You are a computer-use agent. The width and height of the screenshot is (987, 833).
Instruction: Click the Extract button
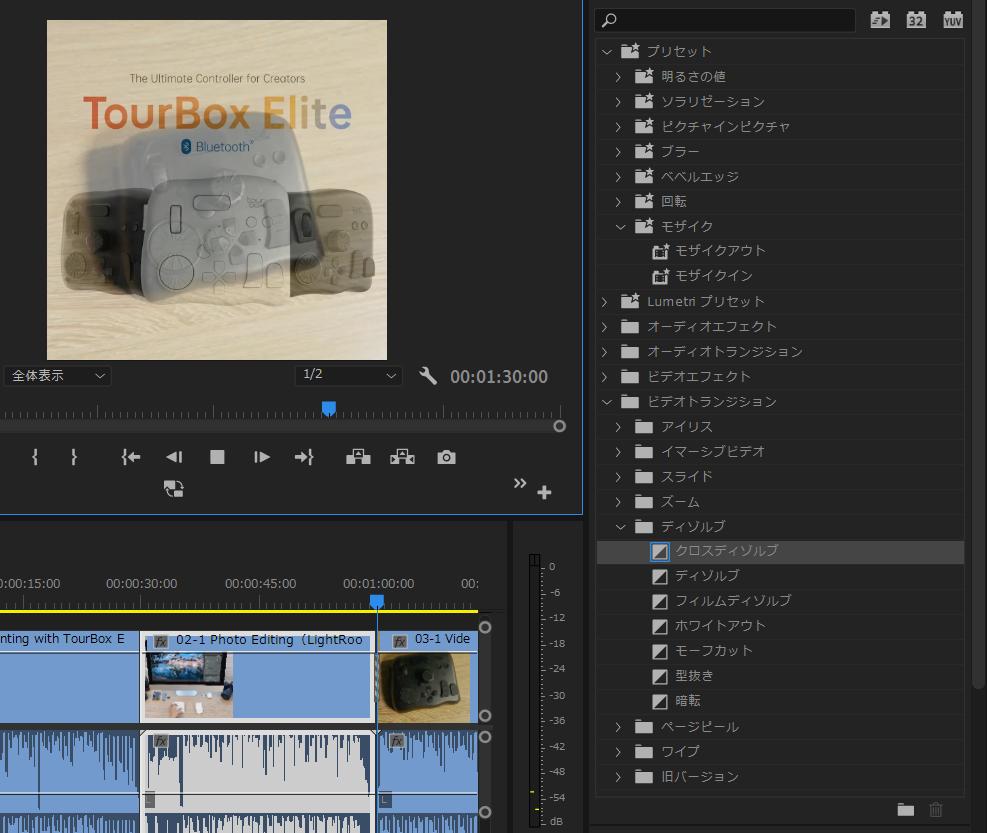pyautogui.click(x=402, y=457)
